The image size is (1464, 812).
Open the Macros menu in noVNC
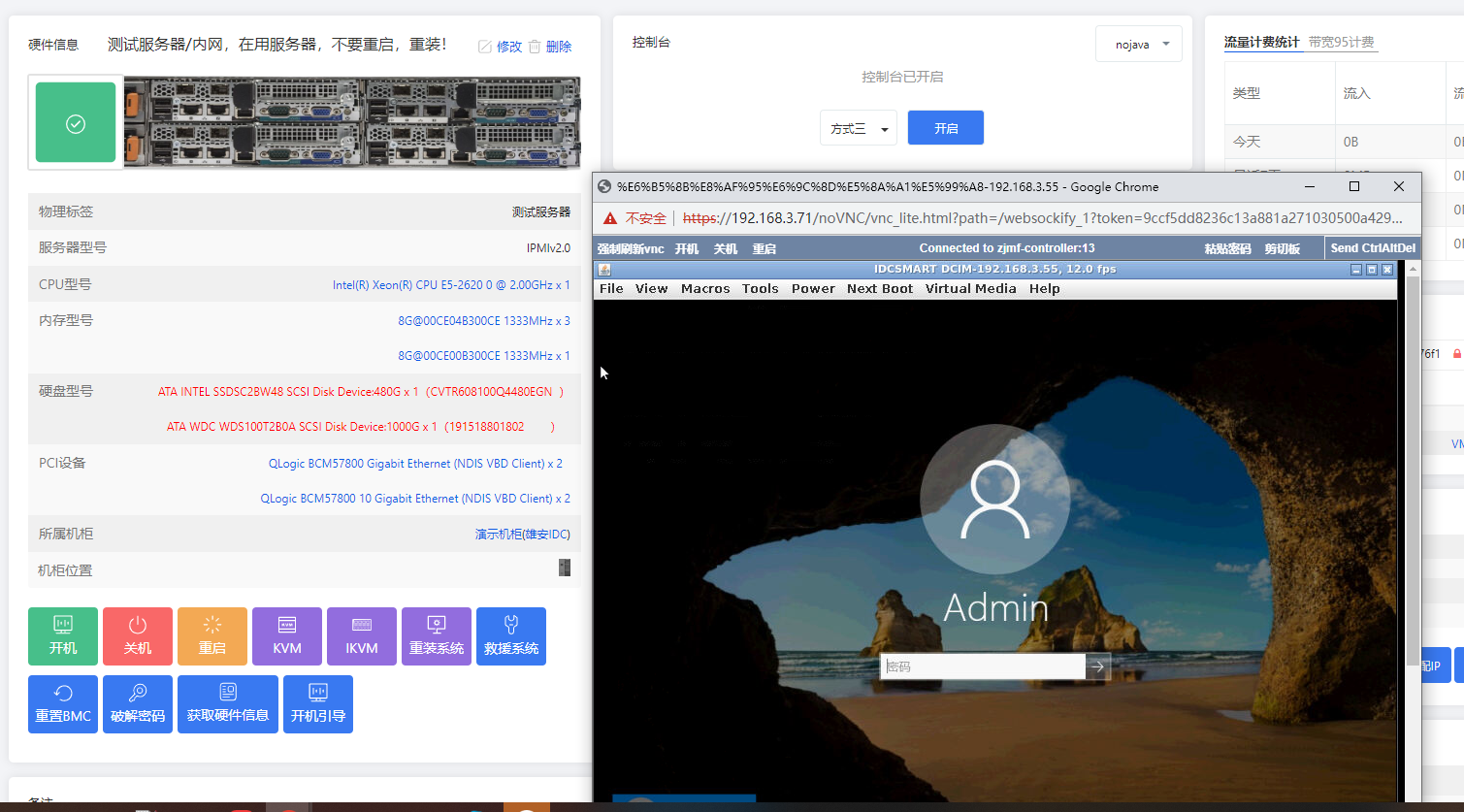pyautogui.click(x=704, y=288)
